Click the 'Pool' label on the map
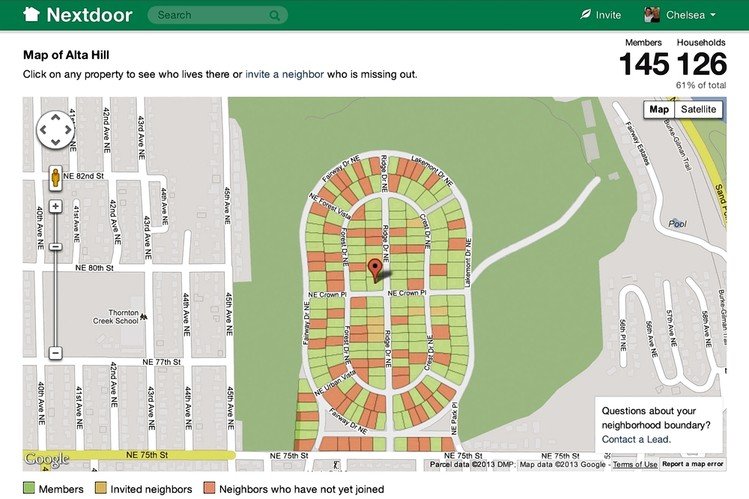Viewport: 749px width, 499px height. pos(677,224)
